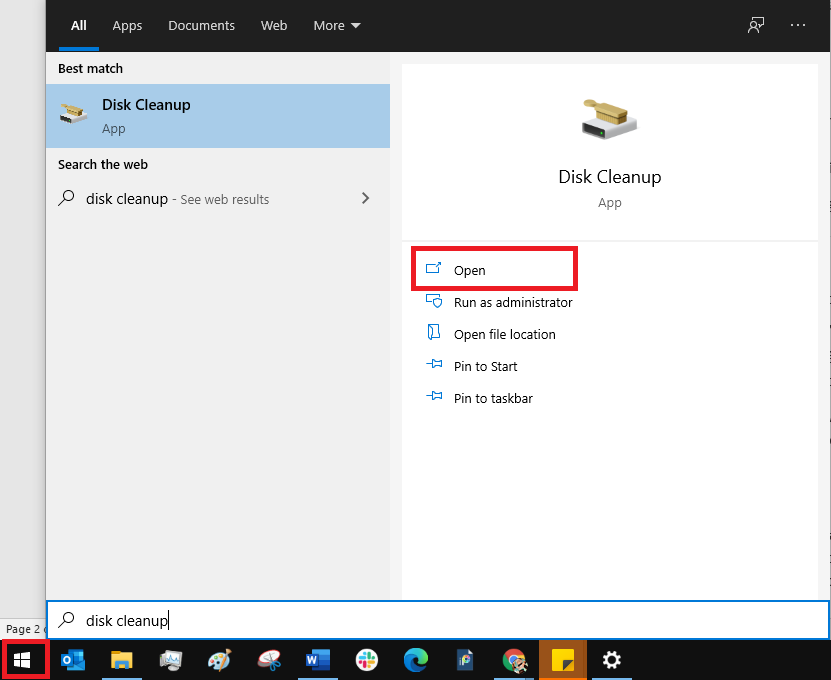Click the feedback person icon in search header
Image resolution: width=831 pixels, height=680 pixels.
click(756, 25)
